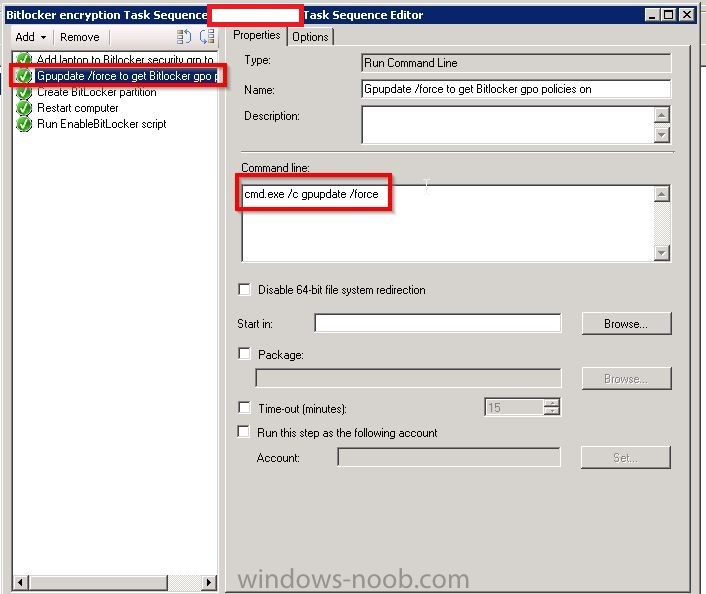
Task: Click inside the Command line text box
Action: (448, 223)
